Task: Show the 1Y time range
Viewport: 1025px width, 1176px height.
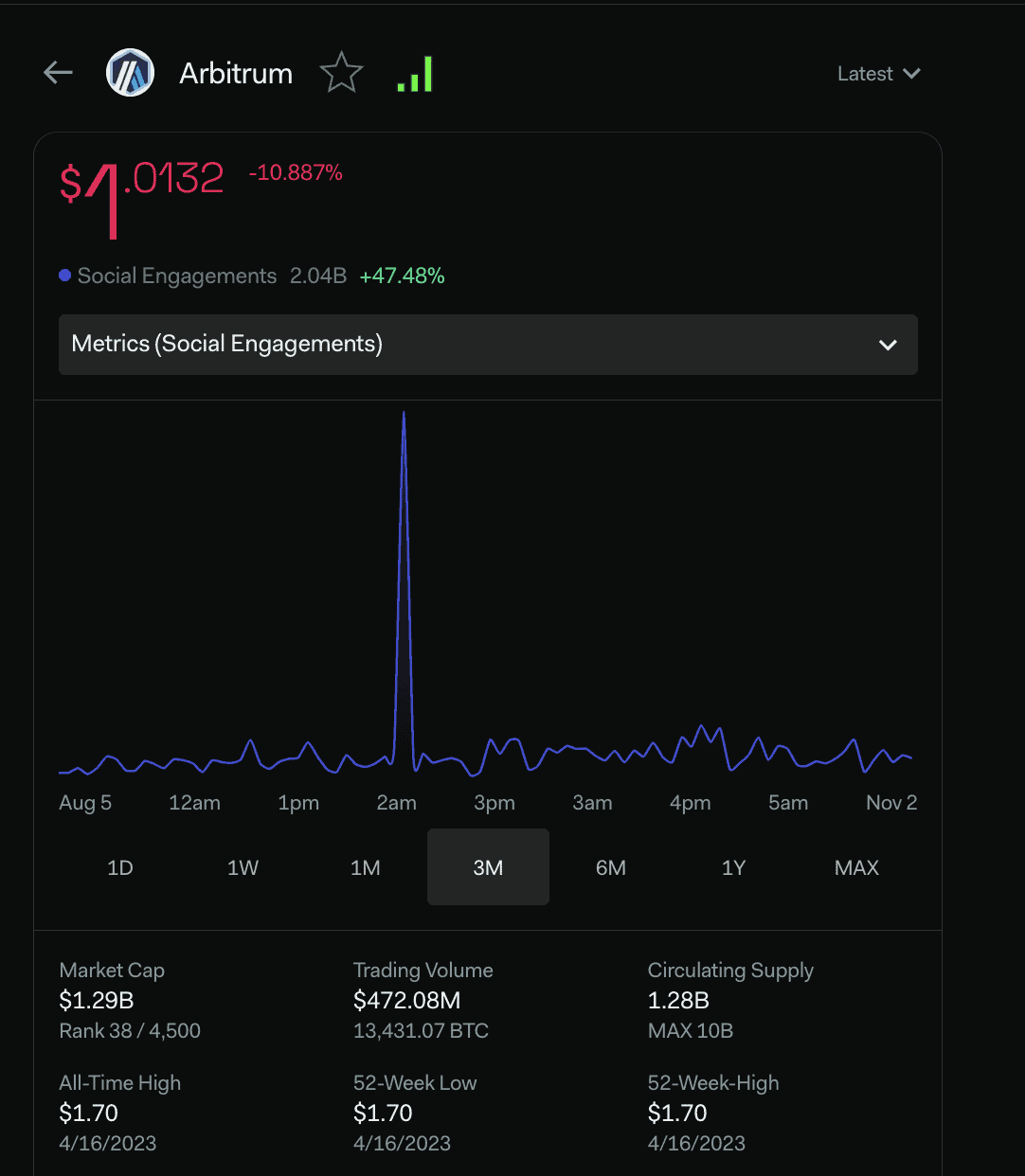Action: point(733,867)
